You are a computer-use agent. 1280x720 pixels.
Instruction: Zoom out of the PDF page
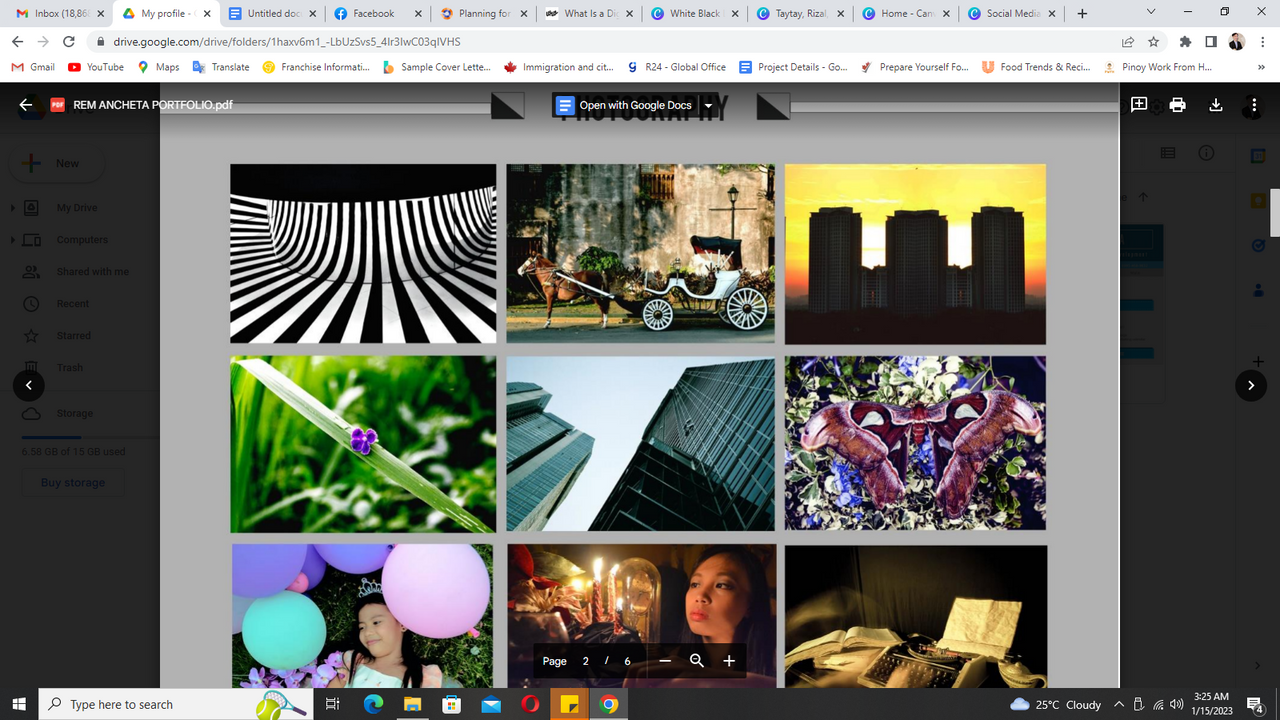click(665, 661)
